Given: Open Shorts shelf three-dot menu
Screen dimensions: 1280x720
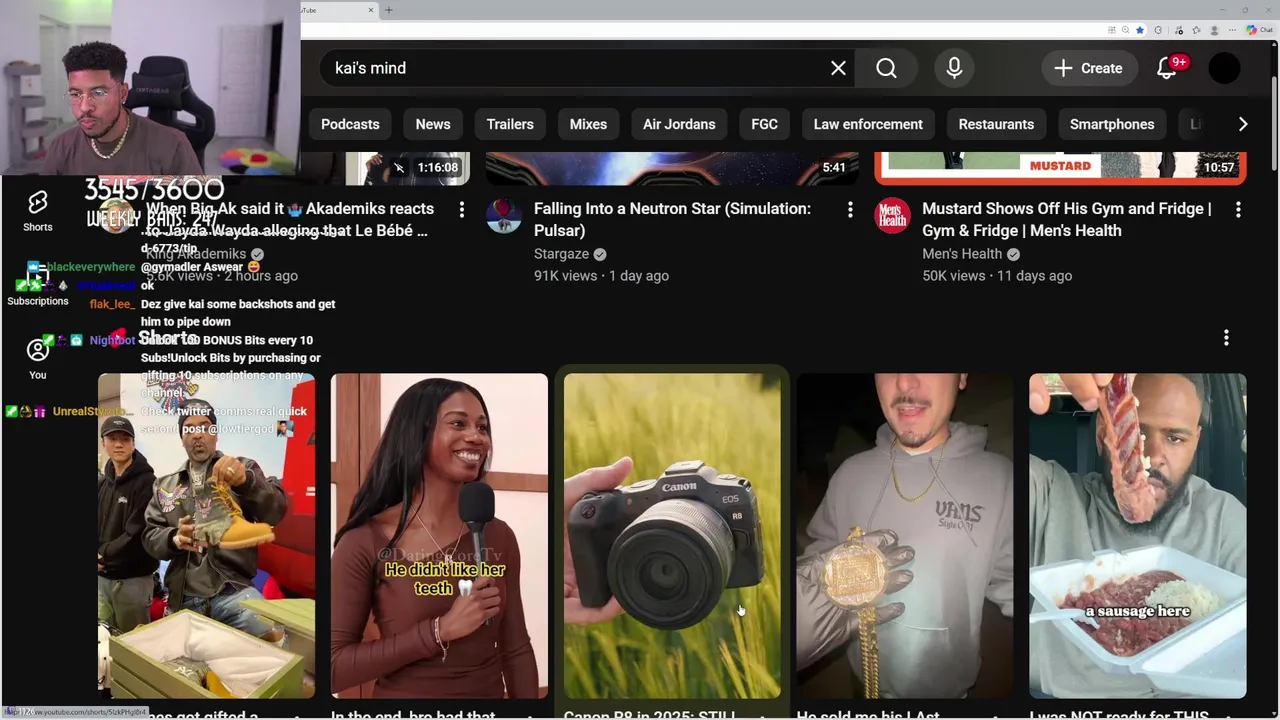Looking at the screenshot, I should click(1226, 338).
